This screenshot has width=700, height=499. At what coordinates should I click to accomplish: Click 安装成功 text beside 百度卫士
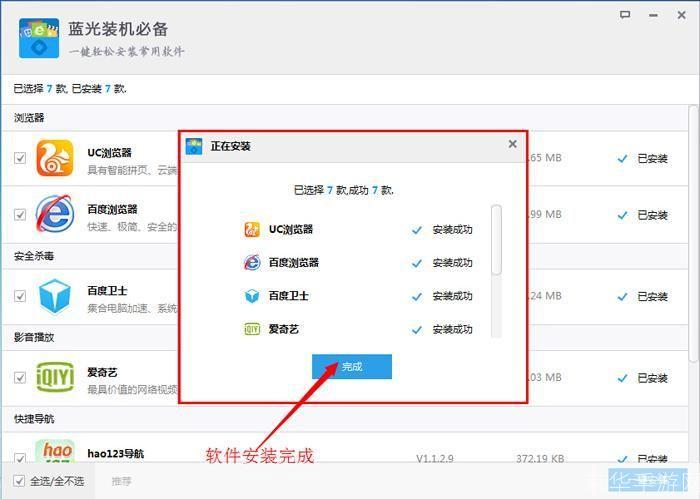[x=452, y=296]
